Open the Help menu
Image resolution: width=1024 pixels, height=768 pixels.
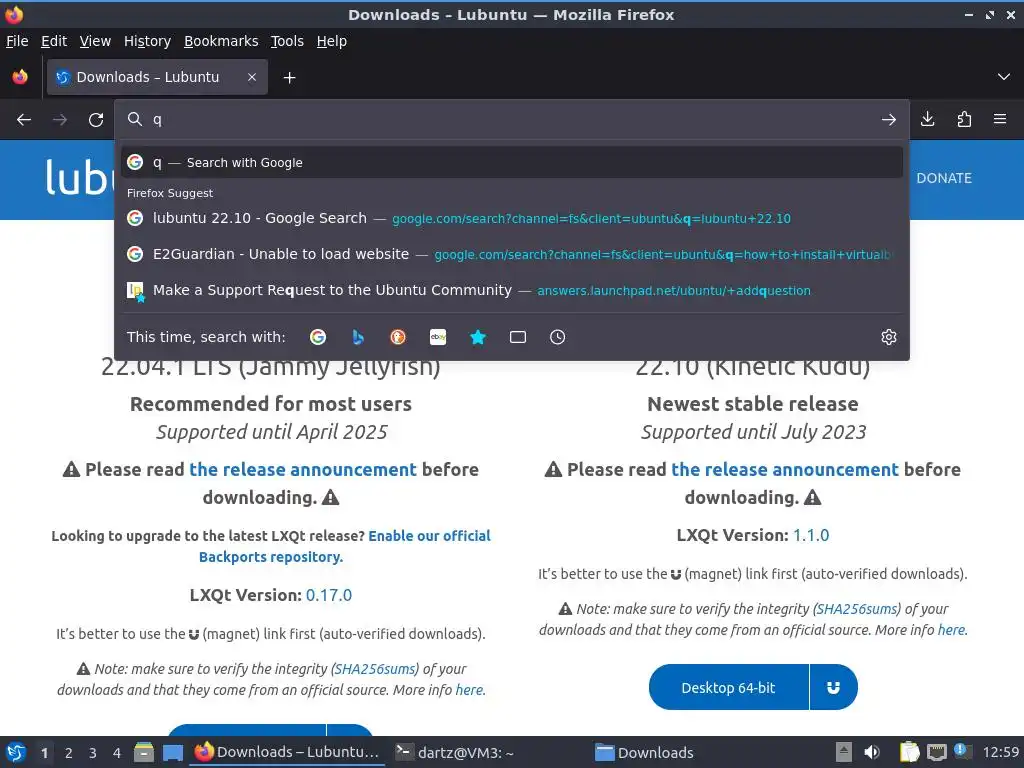coord(332,41)
